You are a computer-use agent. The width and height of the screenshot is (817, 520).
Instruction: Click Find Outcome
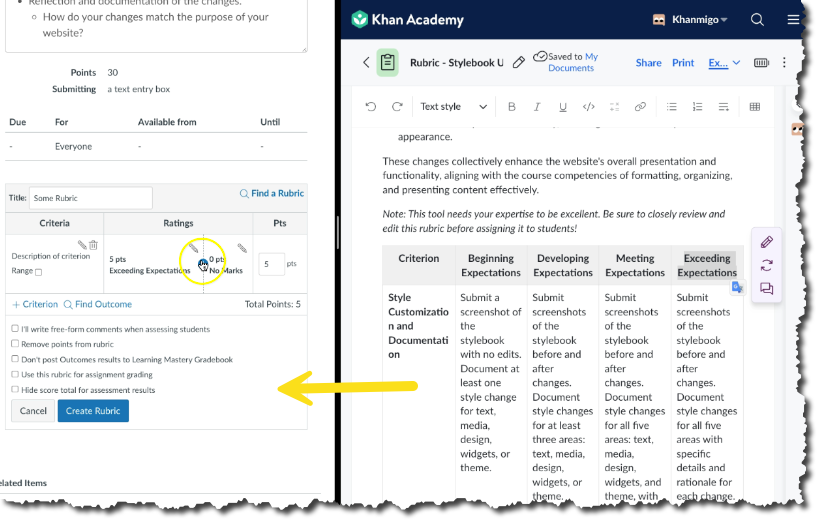point(97,304)
